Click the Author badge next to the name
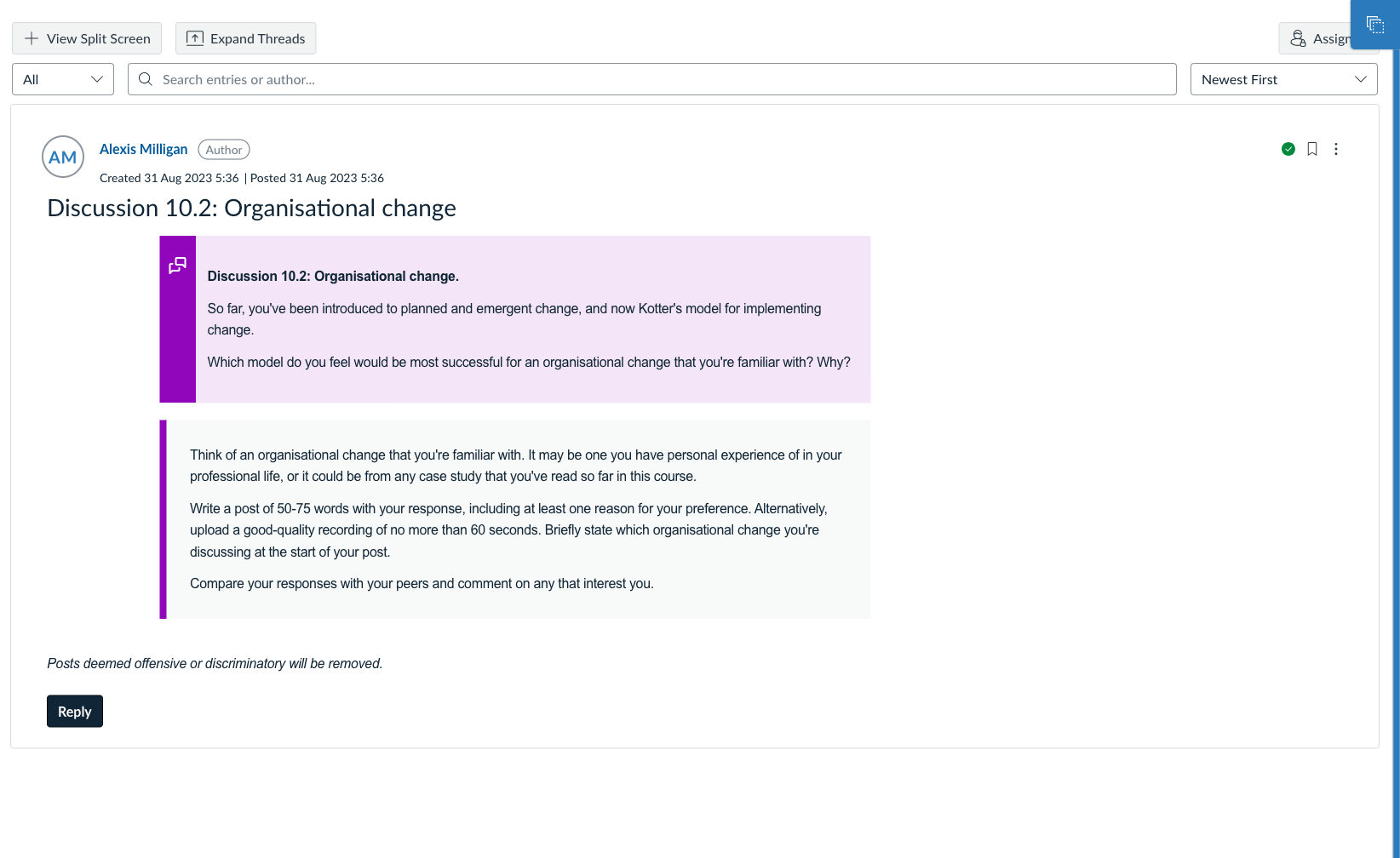Image resolution: width=1400 pixels, height=858 pixels. (223, 149)
